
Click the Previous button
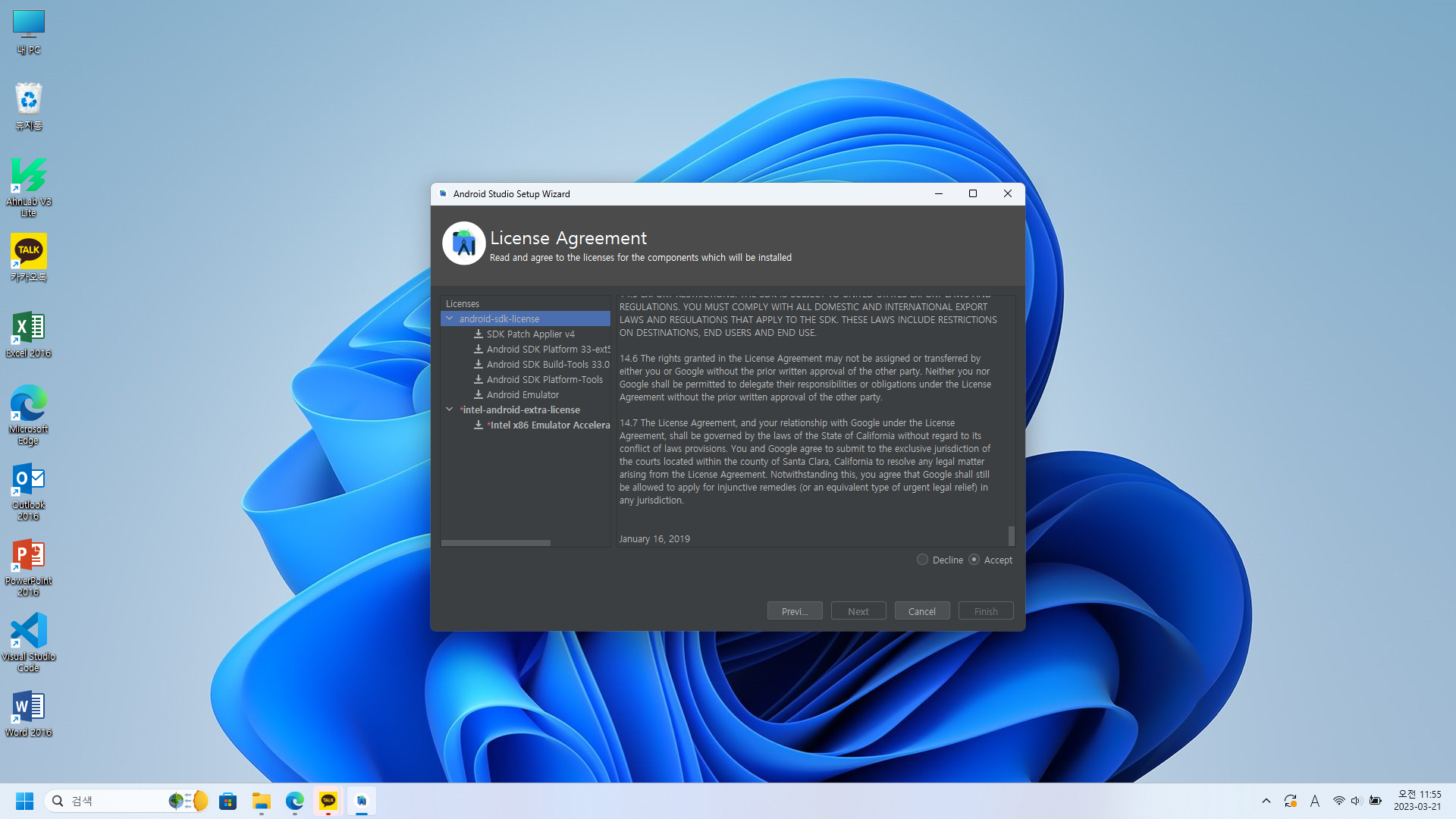tap(795, 611)
